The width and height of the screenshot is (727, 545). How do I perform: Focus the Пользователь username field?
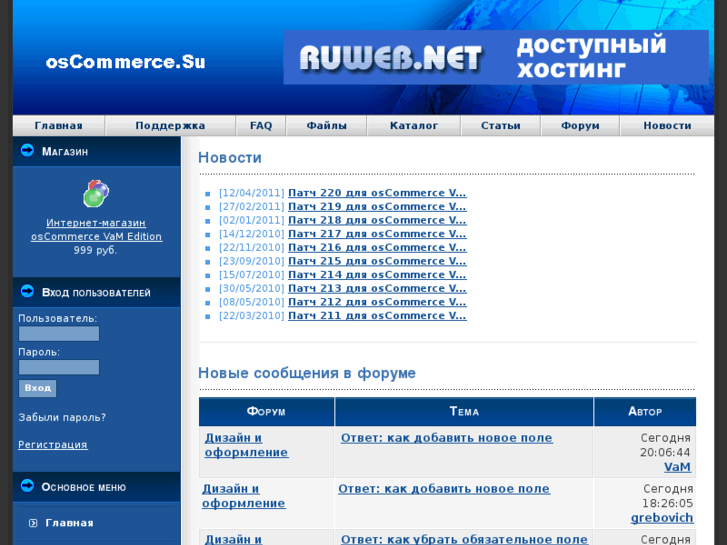coord(59,334)
